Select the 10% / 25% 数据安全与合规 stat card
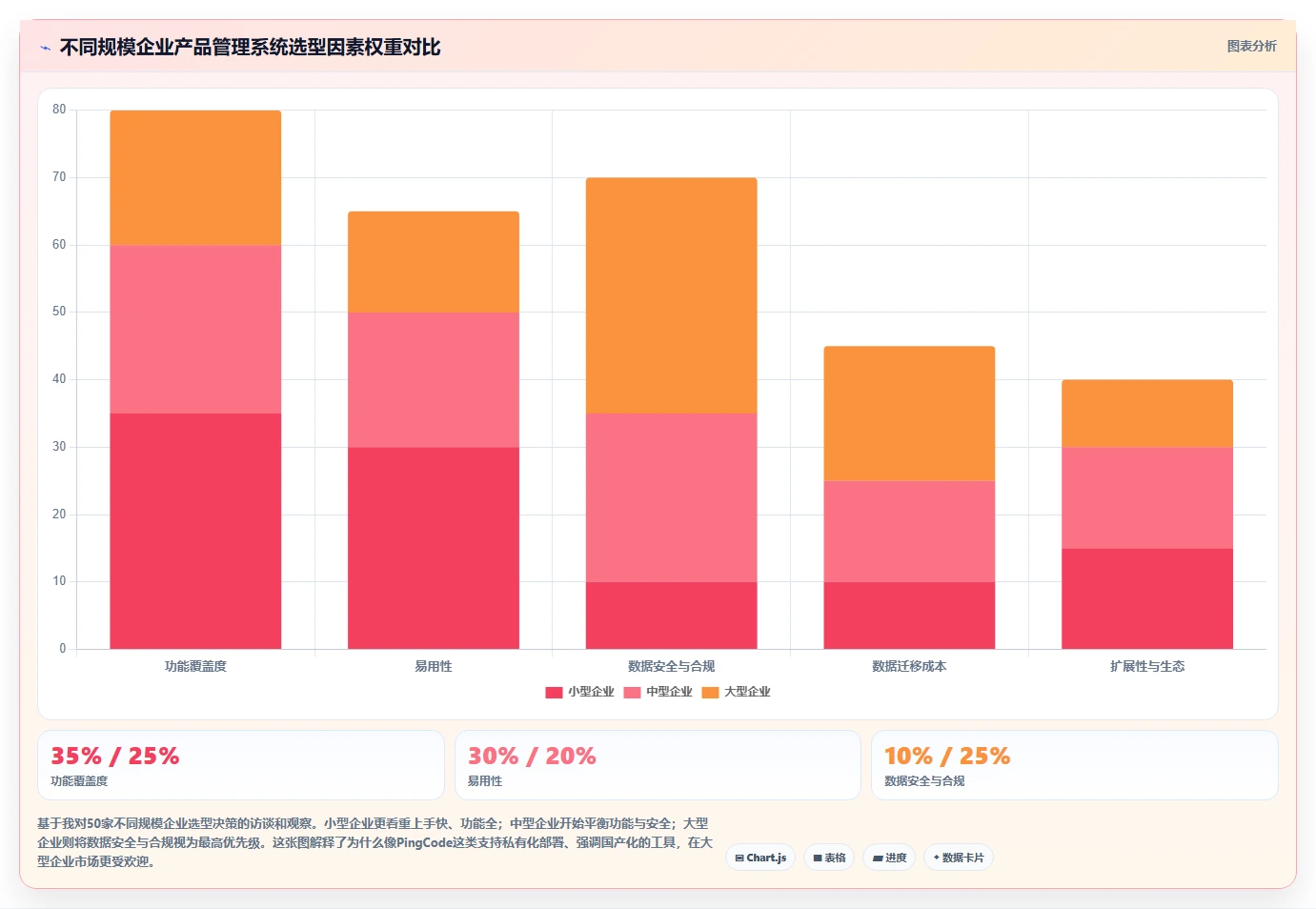This screenshot has width=1316, height=909. 1075,765
